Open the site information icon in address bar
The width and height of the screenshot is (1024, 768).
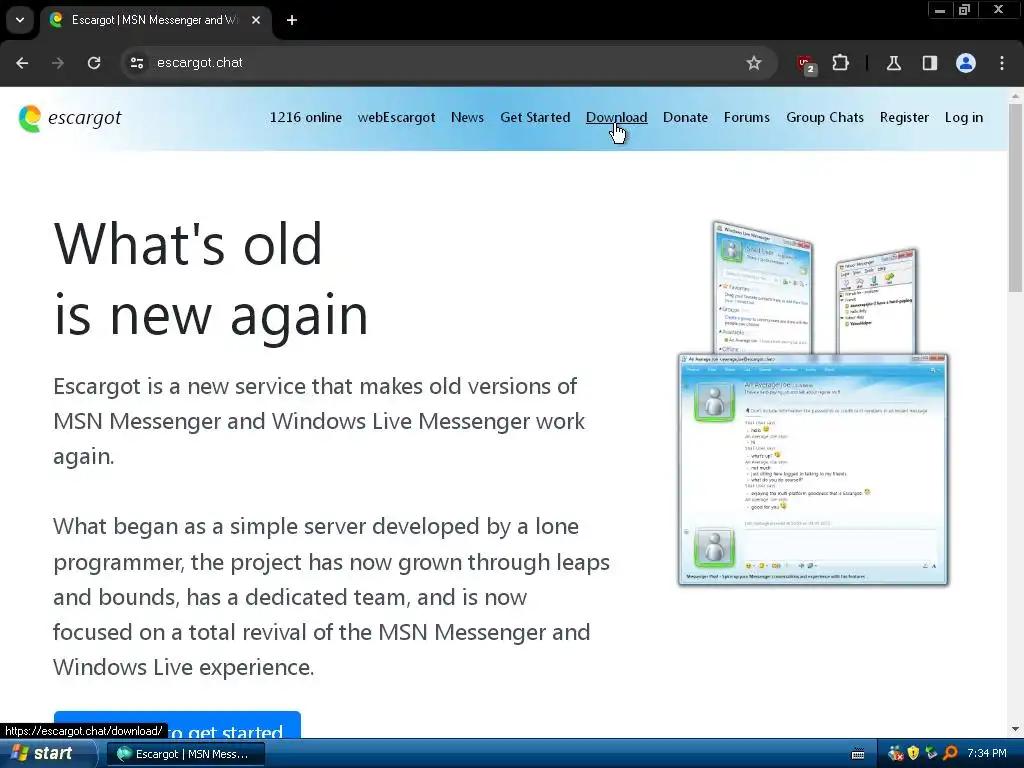click(136, 63)
